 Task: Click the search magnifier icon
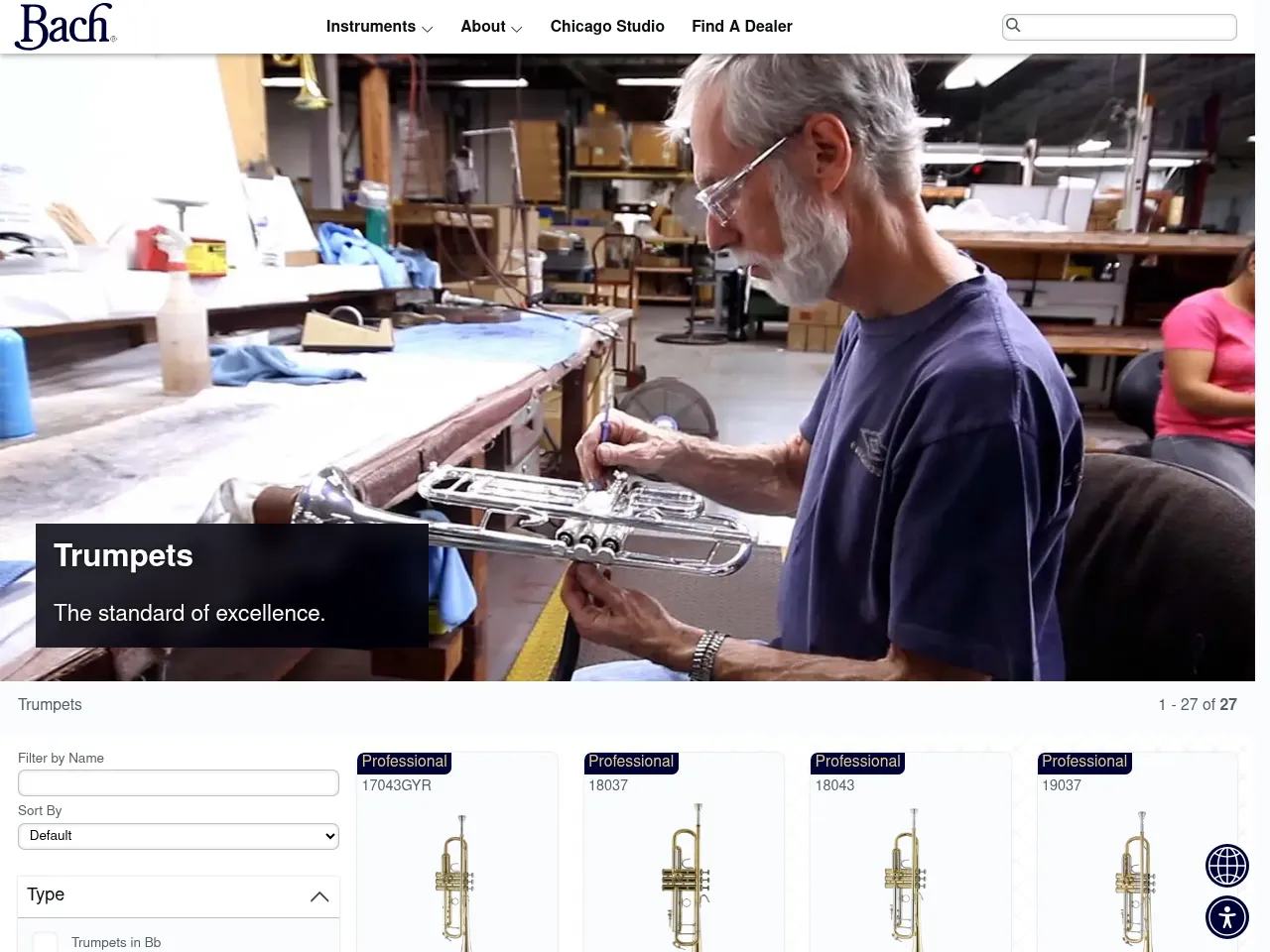coord(1013,26)
